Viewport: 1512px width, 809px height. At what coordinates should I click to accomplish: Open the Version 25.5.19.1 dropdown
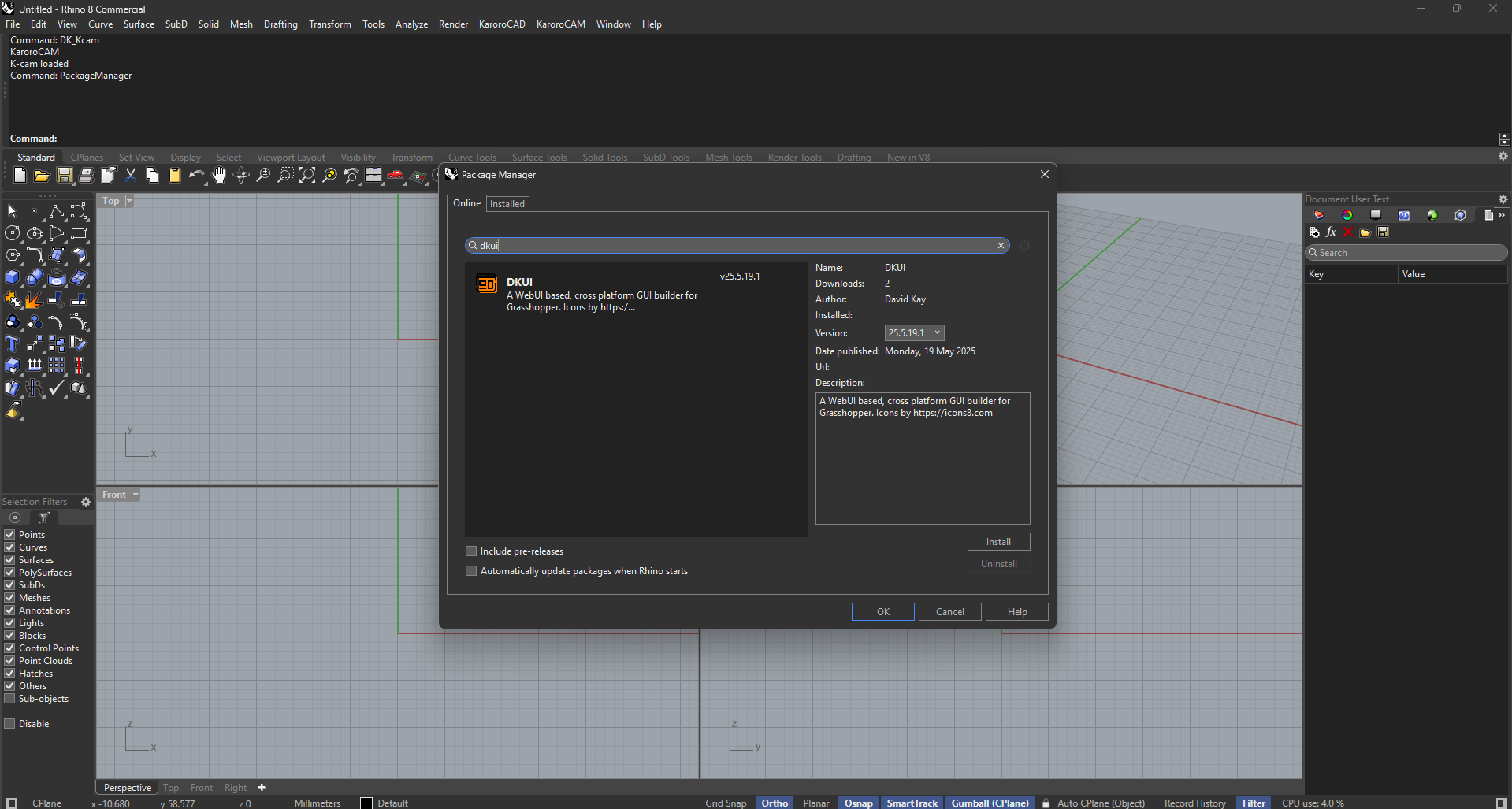click(x=914, y=333)
